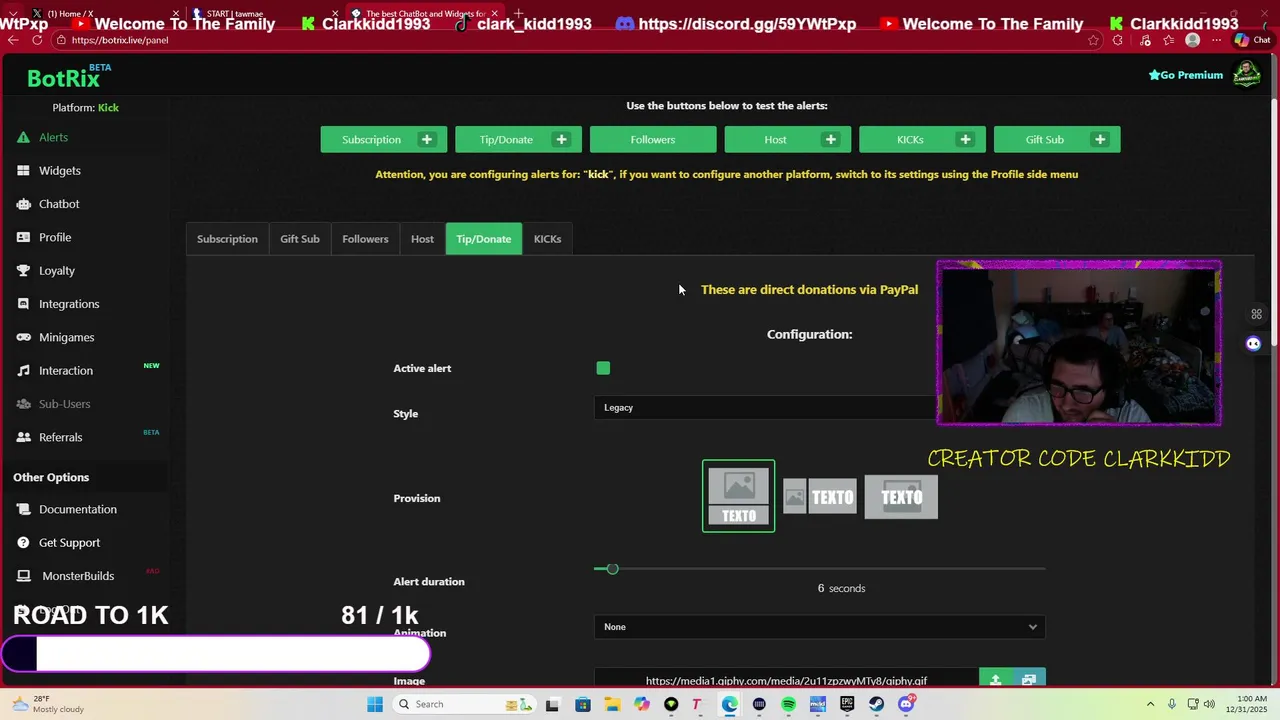Open Discord from the taskbar
This screenshot has height=720, width=1280.
pos(906,704)
